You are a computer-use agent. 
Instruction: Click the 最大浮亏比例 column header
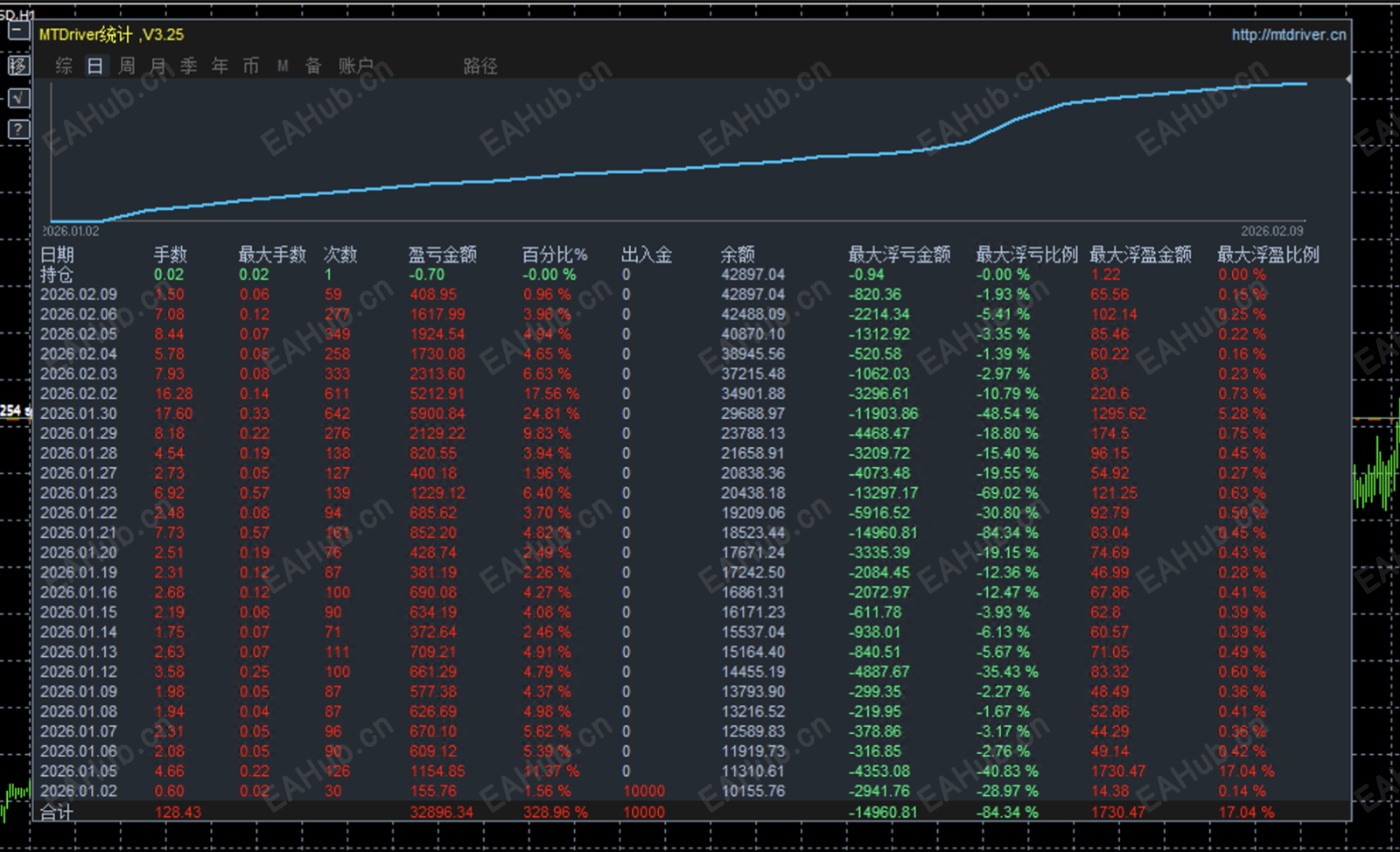[x=1027, y=255]
